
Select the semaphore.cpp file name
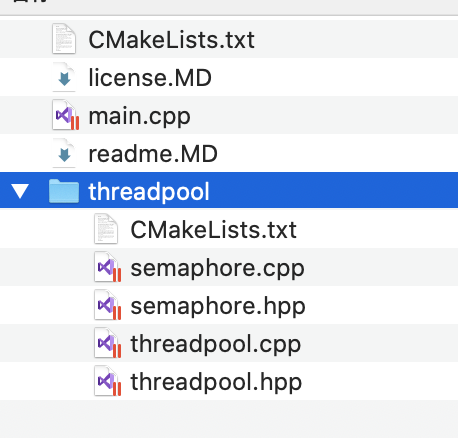[217, 268]
